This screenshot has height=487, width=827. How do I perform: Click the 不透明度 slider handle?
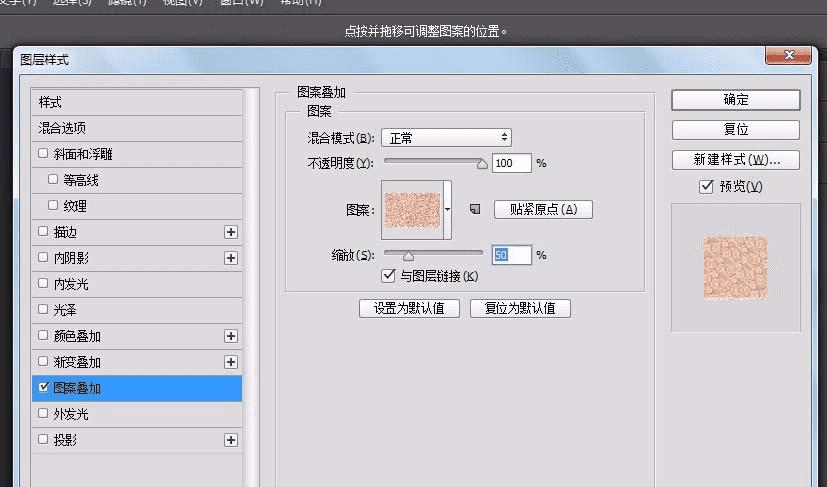coord(482,164)
